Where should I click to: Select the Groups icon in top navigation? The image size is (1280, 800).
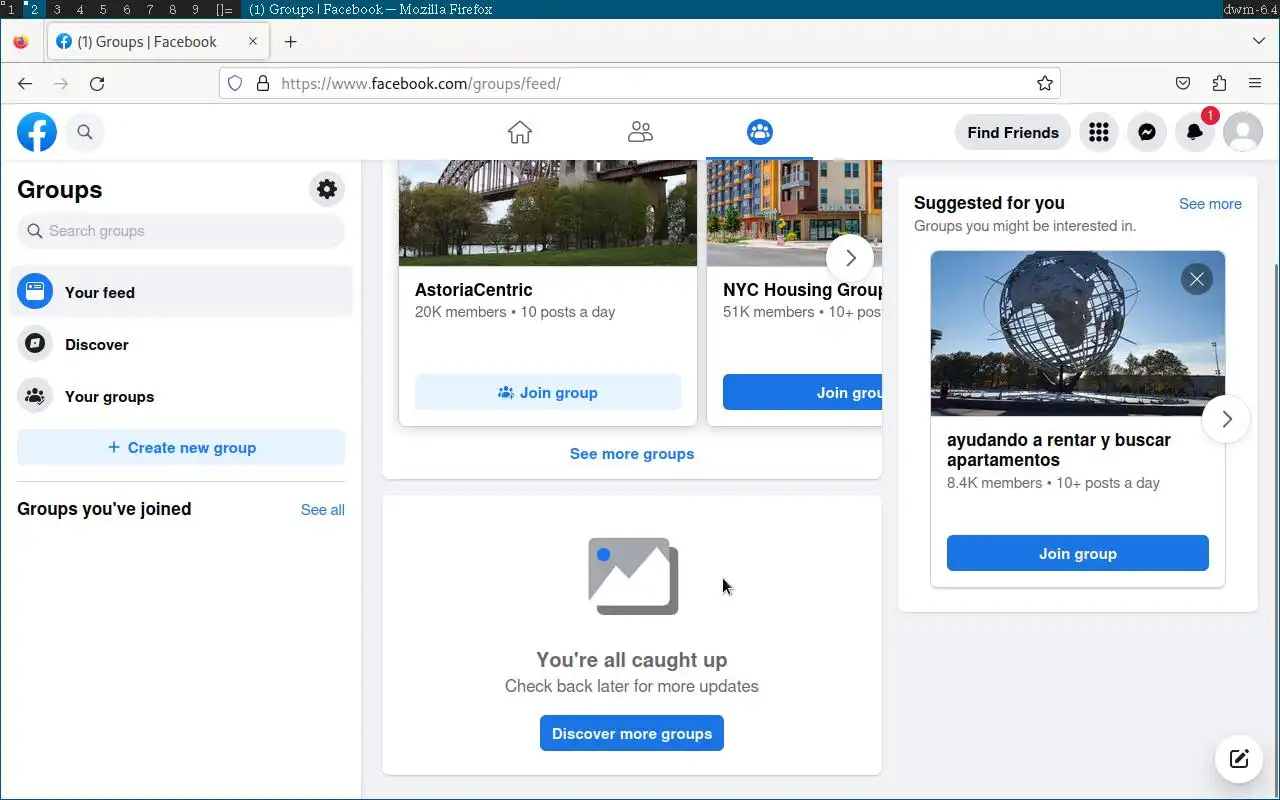click(760, 132)
